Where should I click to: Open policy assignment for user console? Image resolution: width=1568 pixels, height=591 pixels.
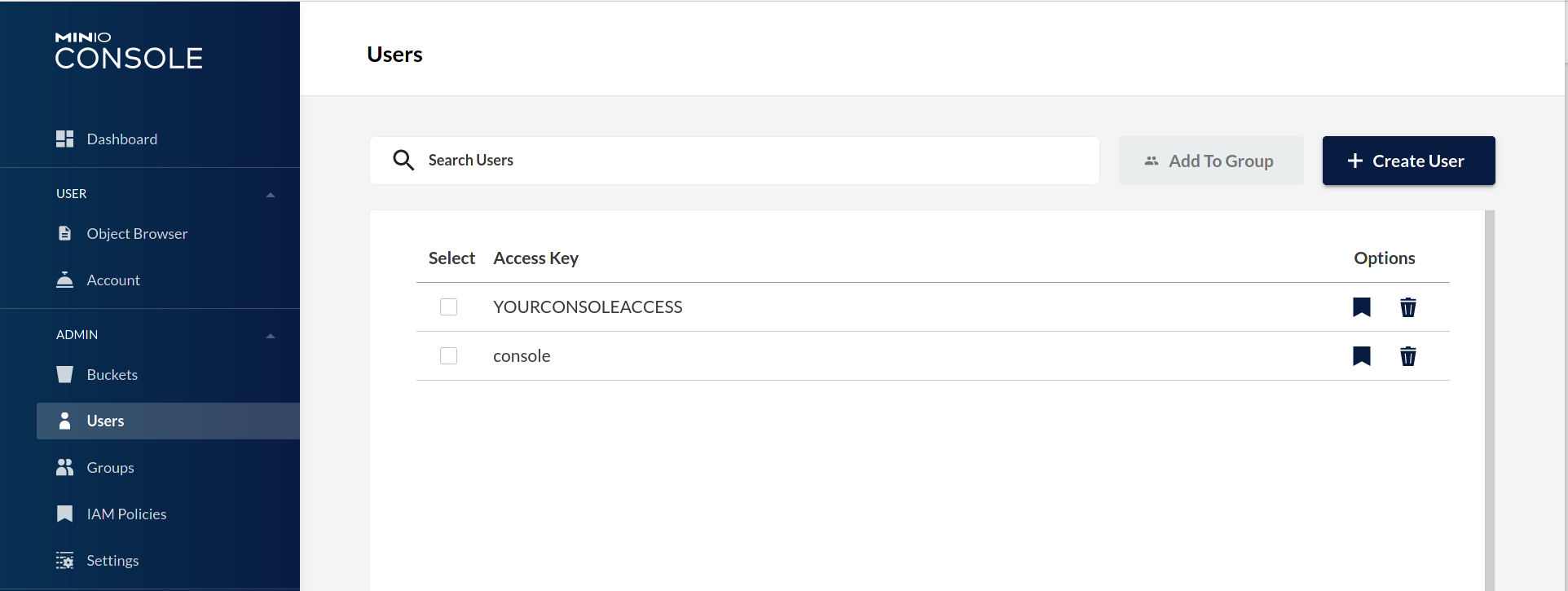[x=1361, y=356]
